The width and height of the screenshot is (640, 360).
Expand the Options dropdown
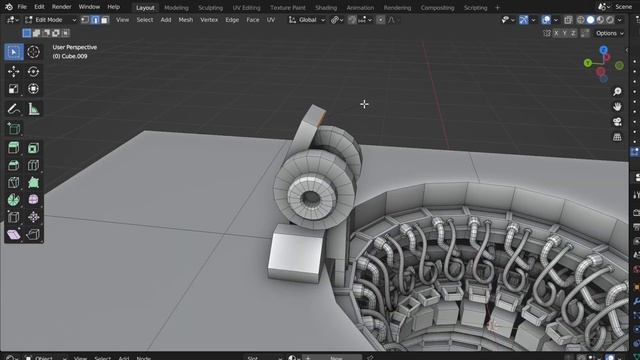609,33
